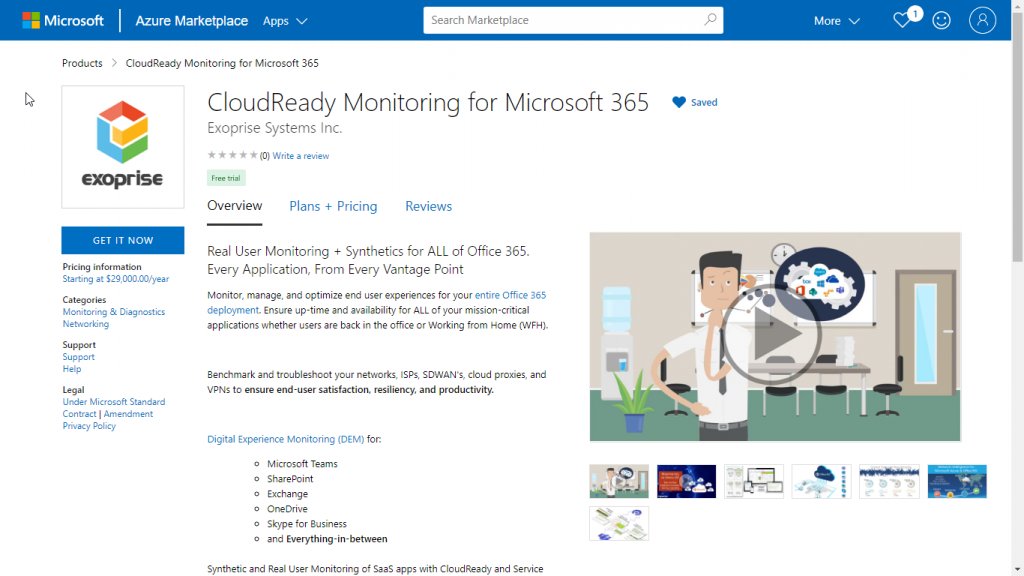Screen dimensions: 1024x576
Task: Click the SharePoint list item
Action: (x=290, y=479)
